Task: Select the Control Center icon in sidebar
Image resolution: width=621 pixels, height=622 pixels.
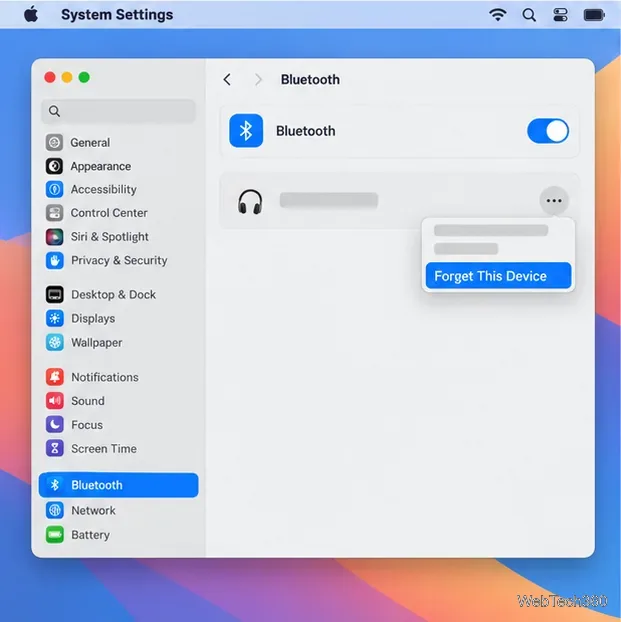Action: 54,213
